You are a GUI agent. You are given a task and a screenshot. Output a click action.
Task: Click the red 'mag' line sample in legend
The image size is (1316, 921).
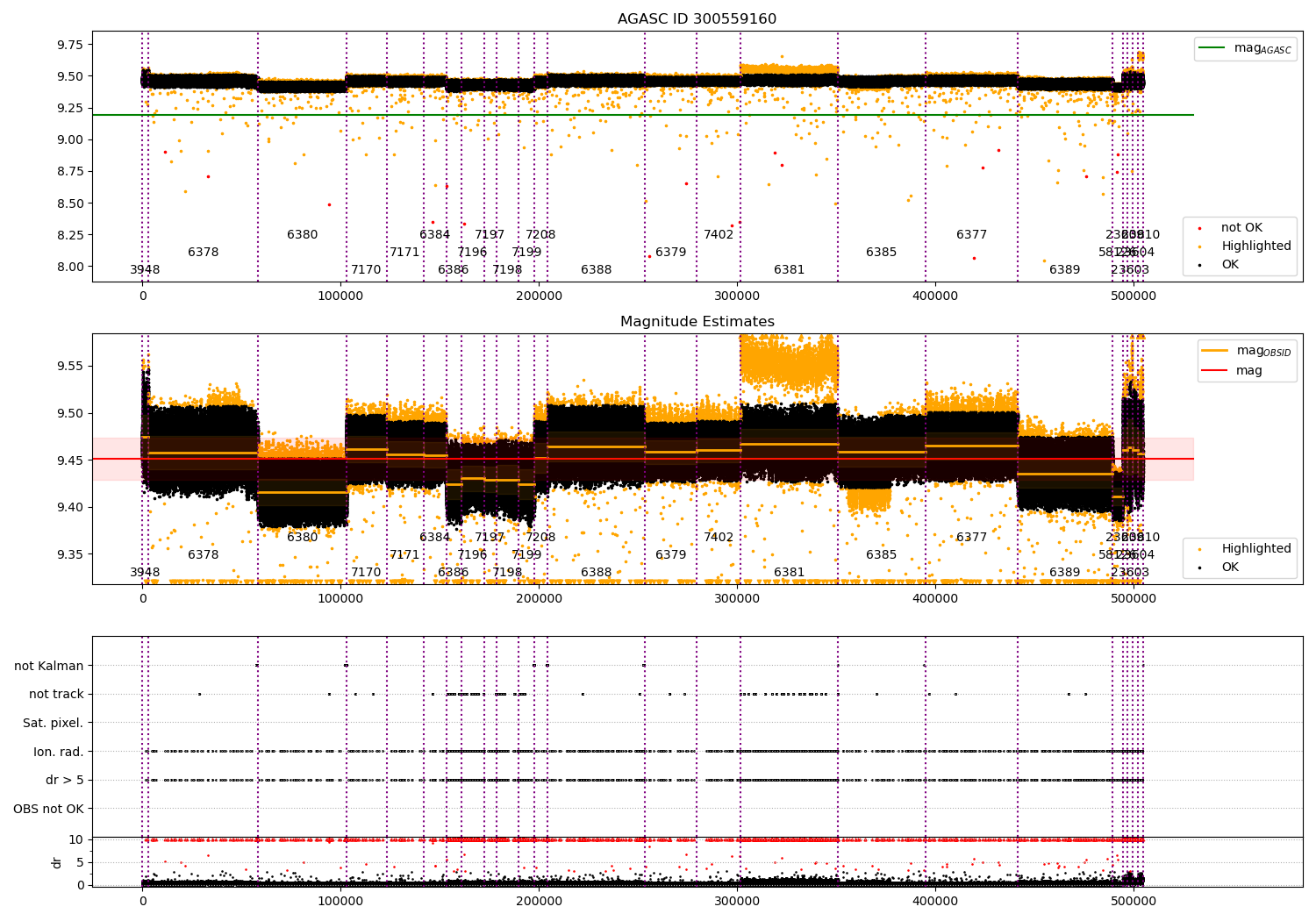pos(1215,371)
